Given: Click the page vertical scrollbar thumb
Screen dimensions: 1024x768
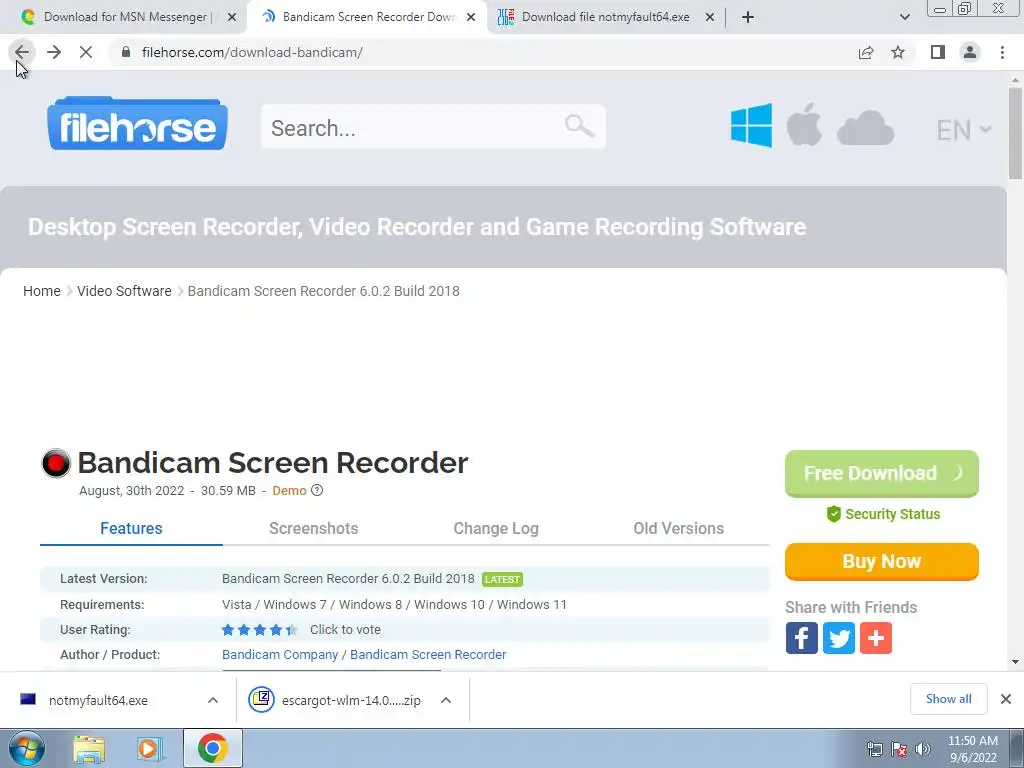Looking at the screenshot, I should [1015, 133].
